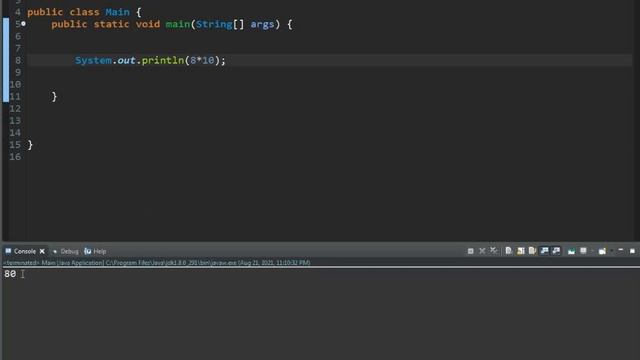Collapse main method fold marker at line 5
The height and width of the screenshot is (360, 640).
[23, 24]
